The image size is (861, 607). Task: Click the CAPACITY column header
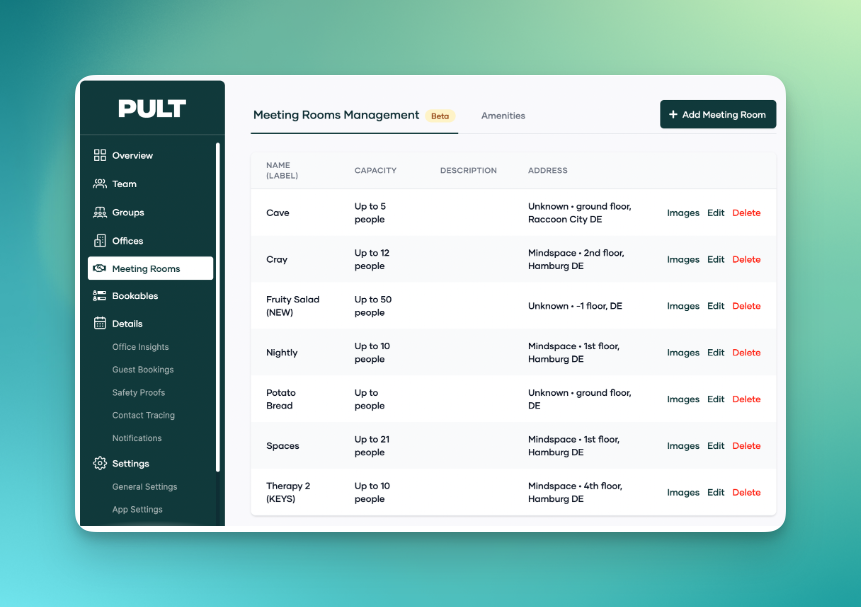(375, 170)
